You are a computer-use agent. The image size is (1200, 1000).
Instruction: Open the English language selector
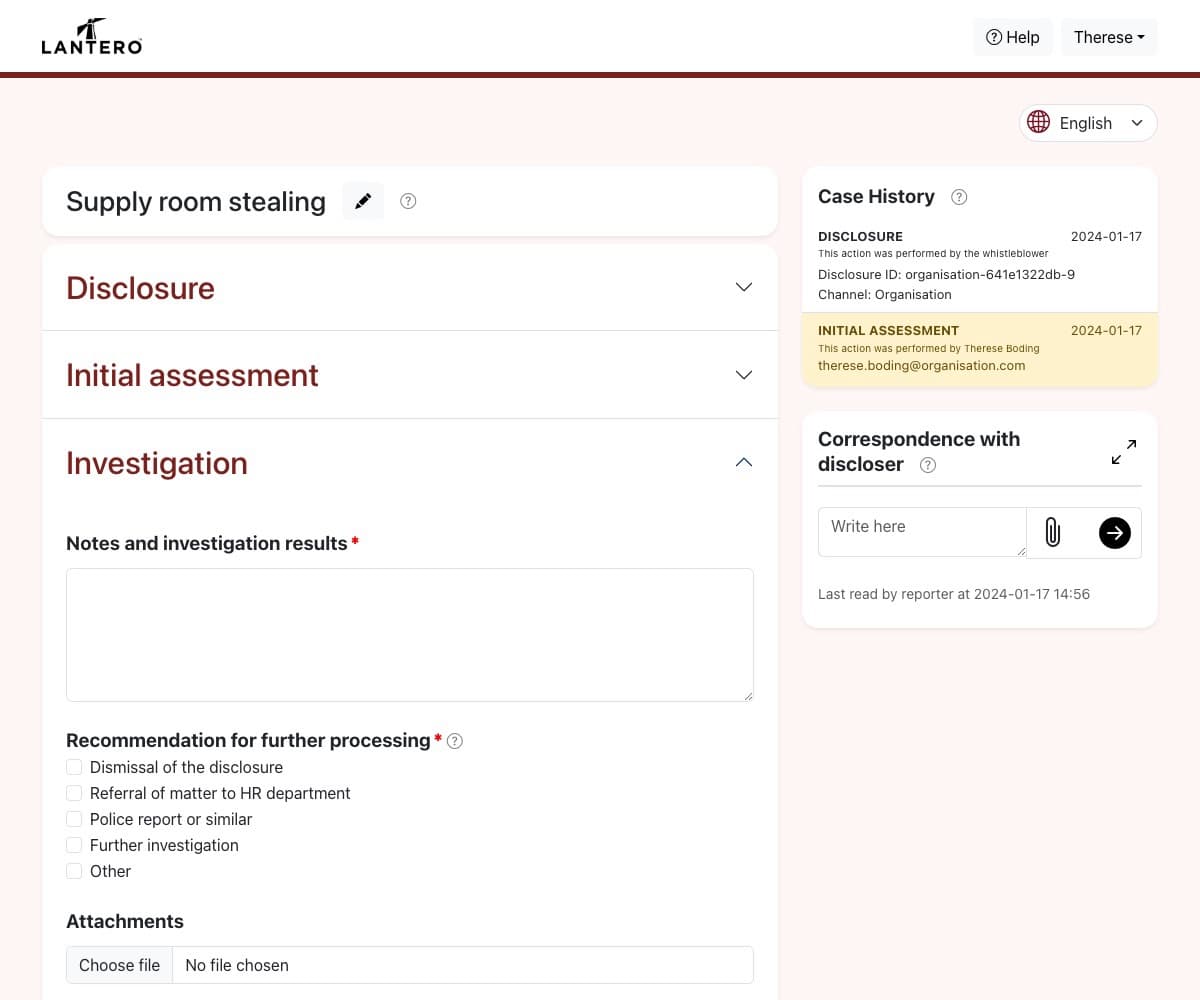(1087, 122)
